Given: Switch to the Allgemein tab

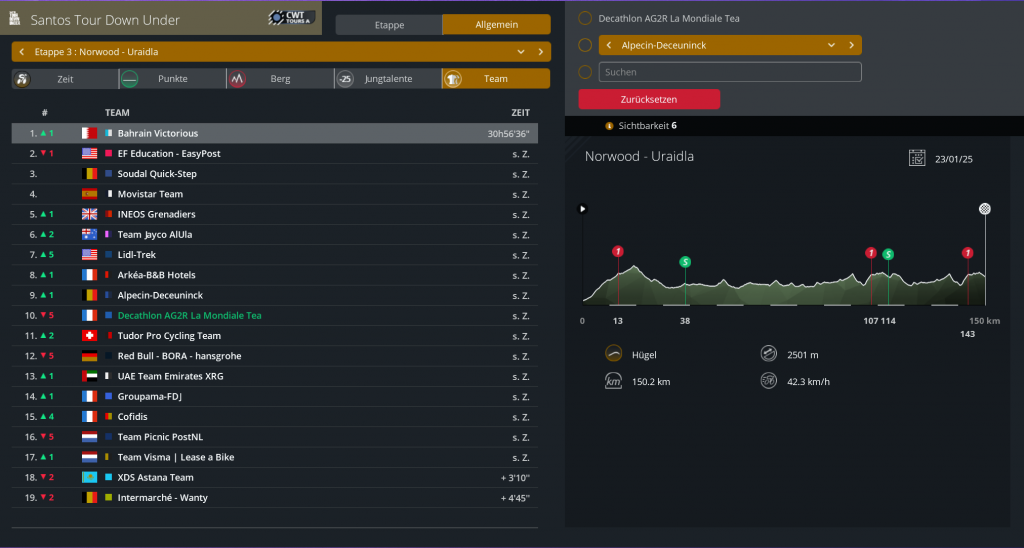Looking at the screenshot, I should 496,25.
